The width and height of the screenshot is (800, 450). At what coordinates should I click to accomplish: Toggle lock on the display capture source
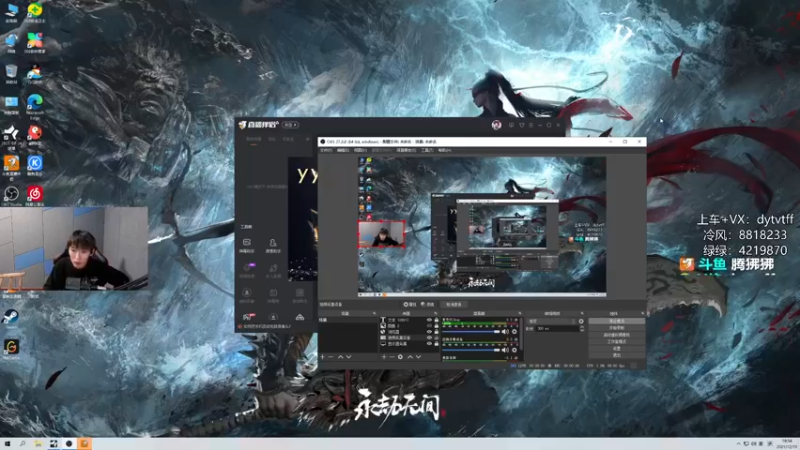[x=437, y=343]
